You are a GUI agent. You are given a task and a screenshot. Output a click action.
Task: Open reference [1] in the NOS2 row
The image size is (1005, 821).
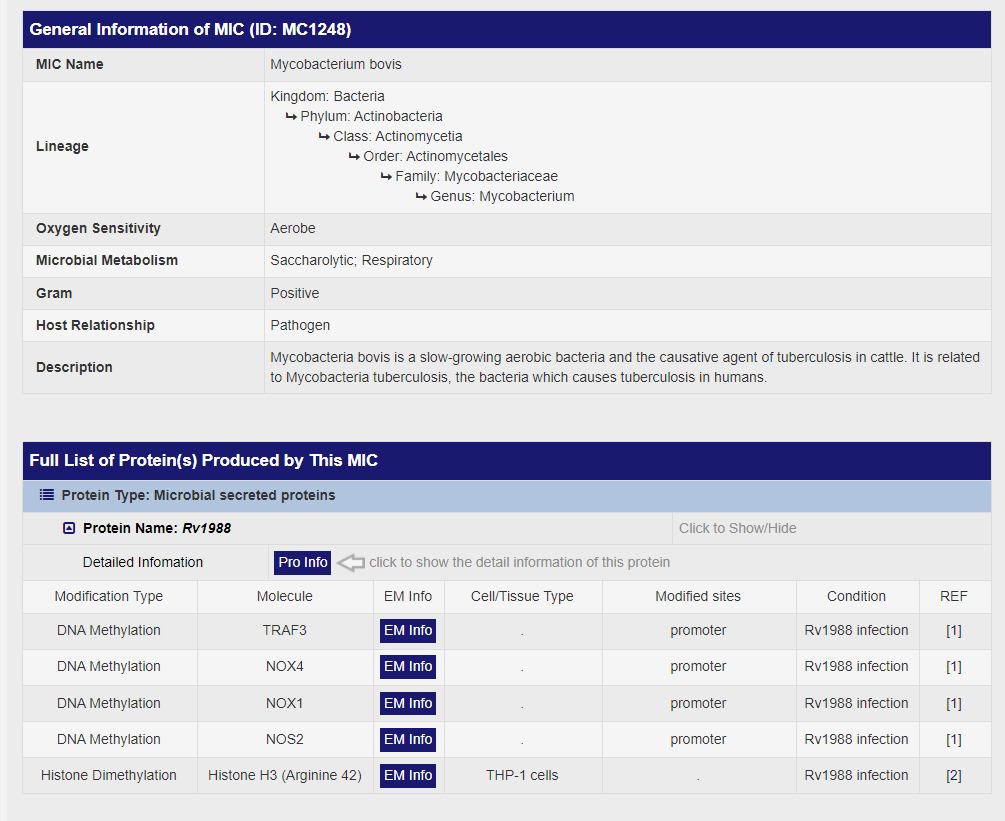(x=953, y=739)
